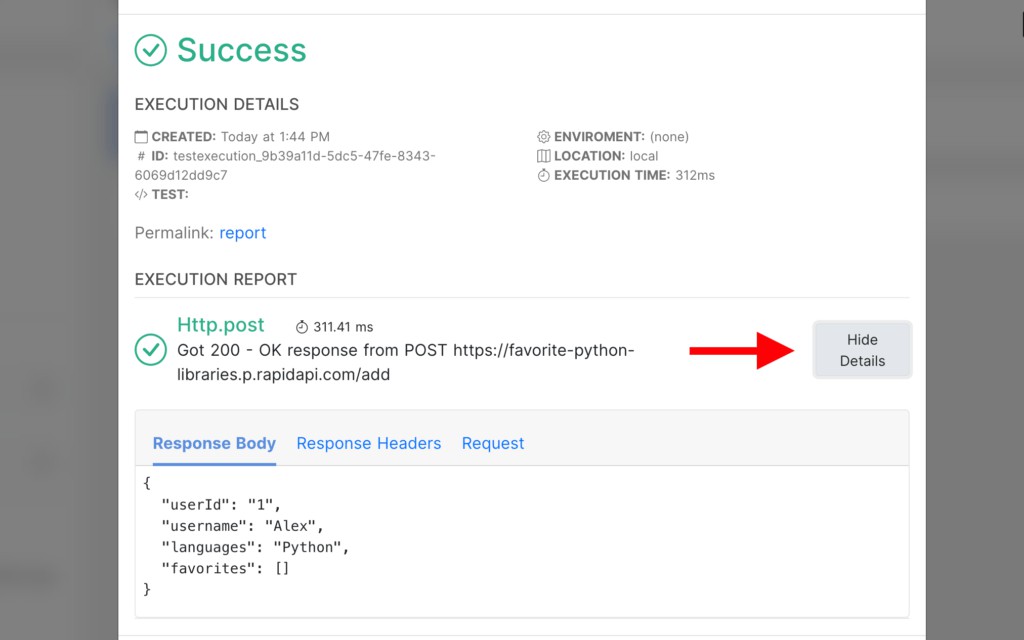
Task: Click the gear icon beside ENVIROMENT
Action: pyautogui.click(x=543, y=137)
